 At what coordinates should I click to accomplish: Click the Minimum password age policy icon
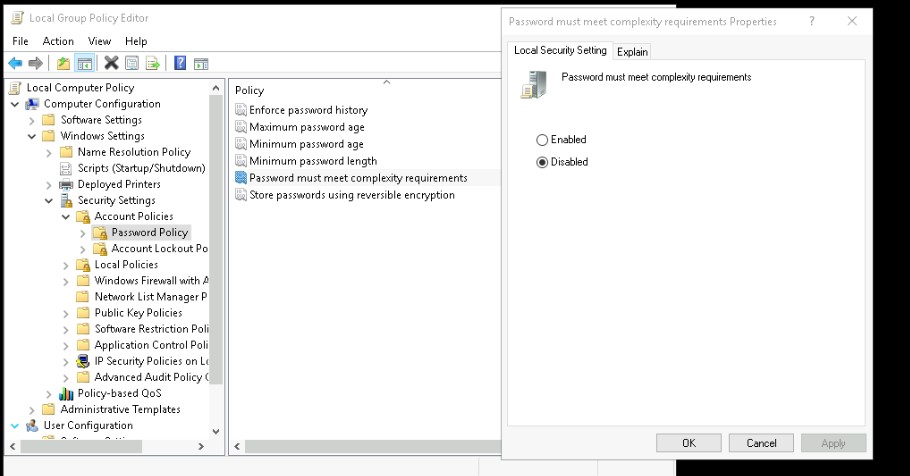pos(241,143)
